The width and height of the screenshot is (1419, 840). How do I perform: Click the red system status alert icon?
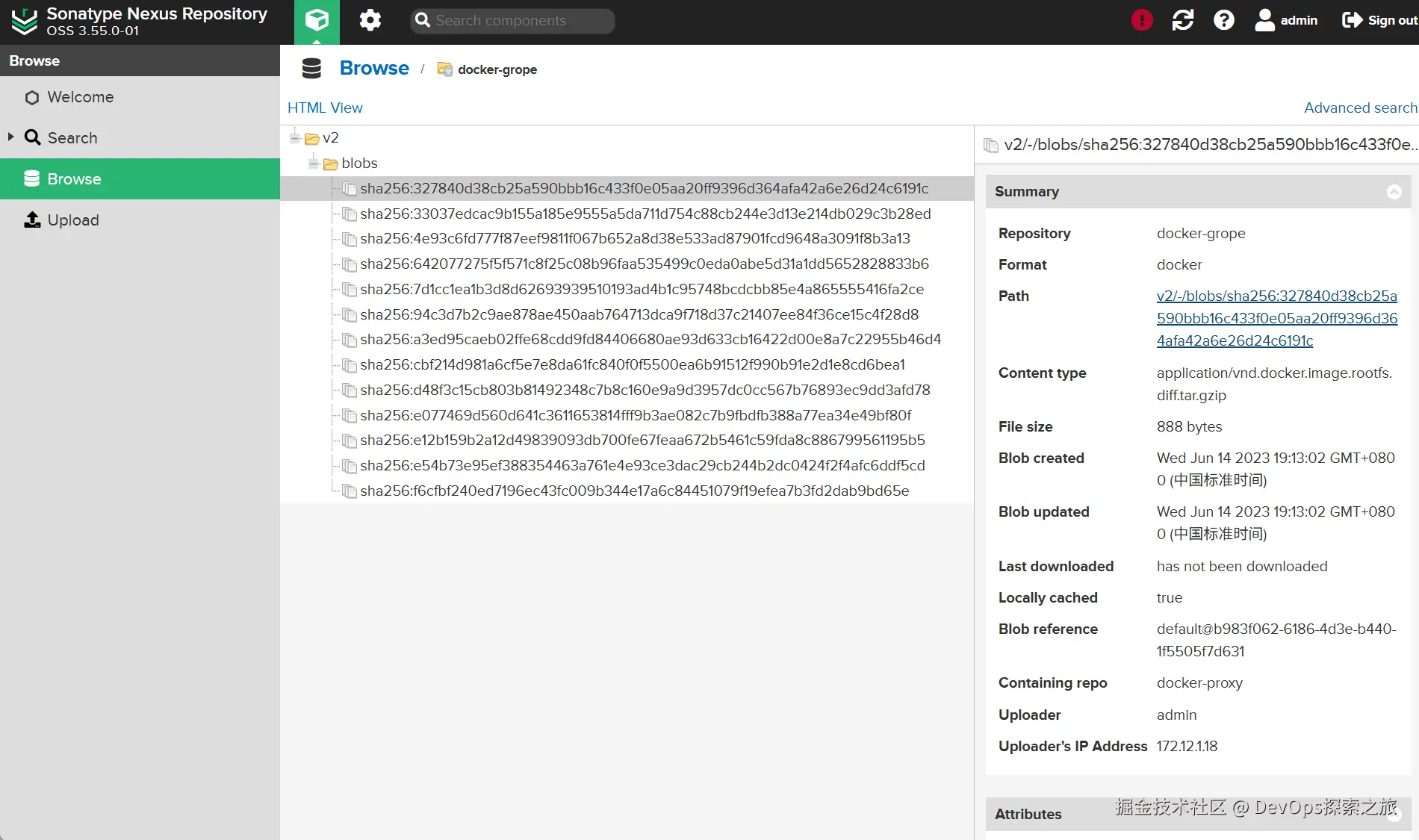[x=1141, y=20]
